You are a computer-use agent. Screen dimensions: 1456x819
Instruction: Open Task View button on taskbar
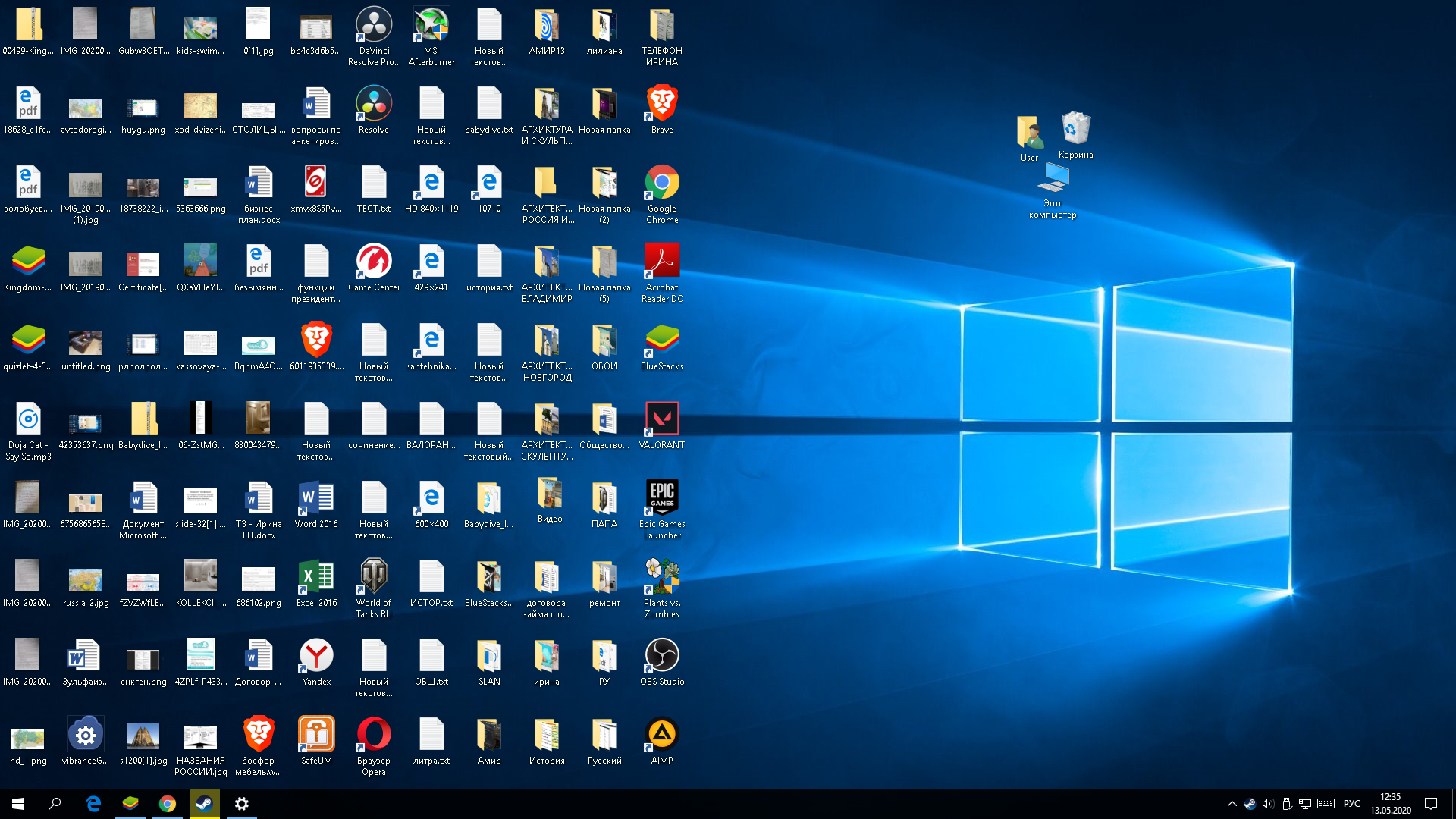coord(75,803)
